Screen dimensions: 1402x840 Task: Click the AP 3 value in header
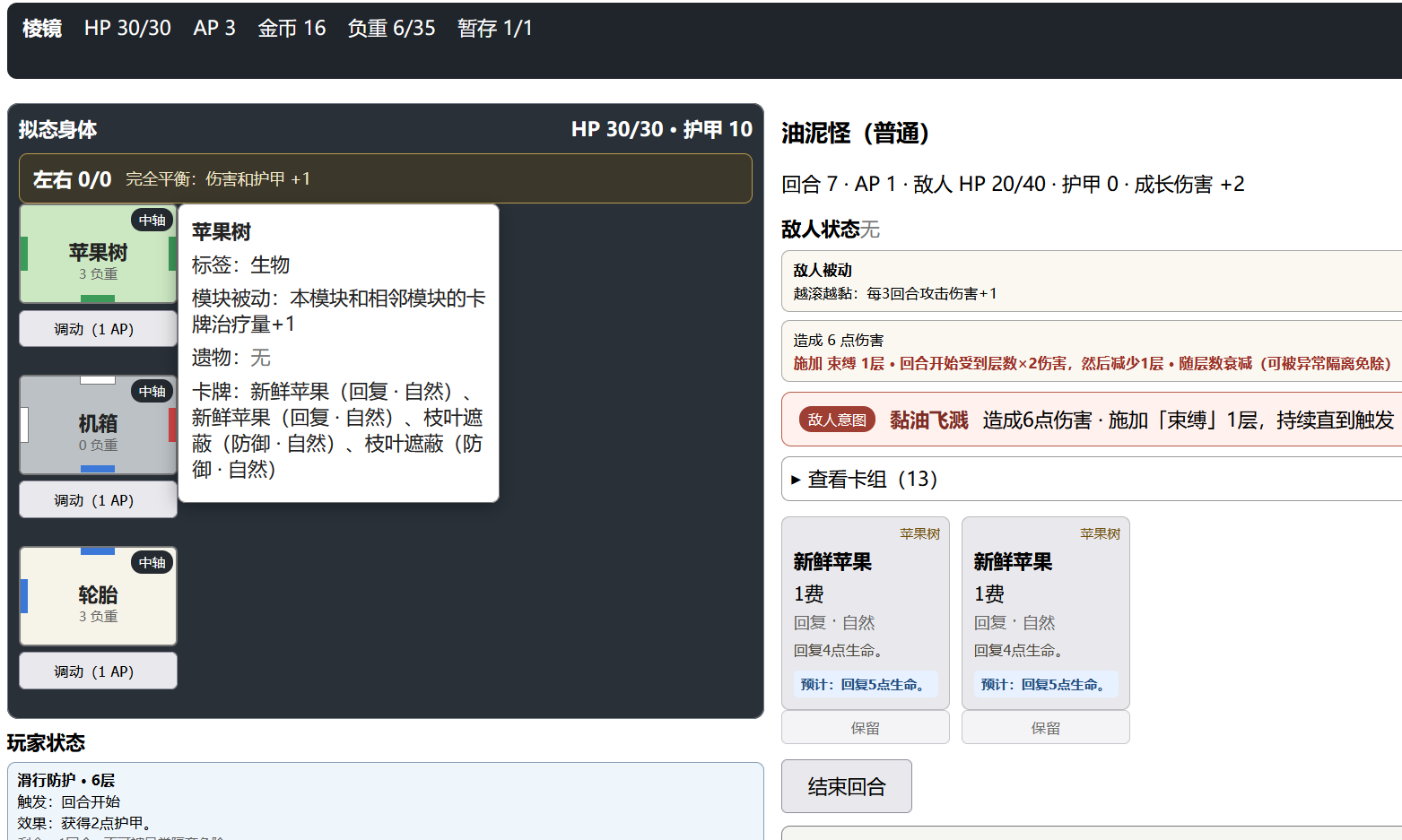coord(214,28)
